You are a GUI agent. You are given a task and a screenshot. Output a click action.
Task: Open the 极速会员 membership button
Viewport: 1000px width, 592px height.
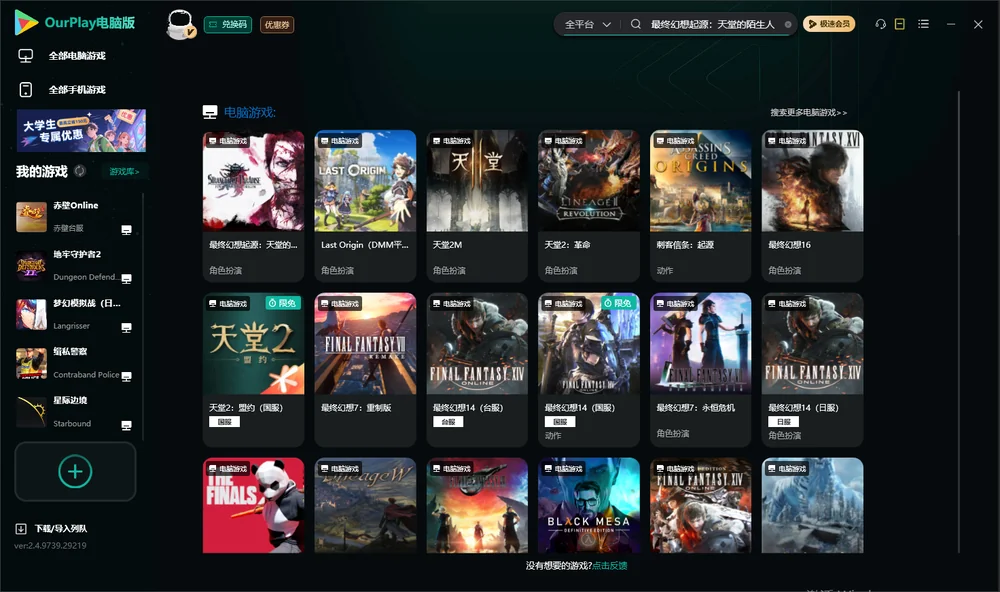[x=829, y=24]
